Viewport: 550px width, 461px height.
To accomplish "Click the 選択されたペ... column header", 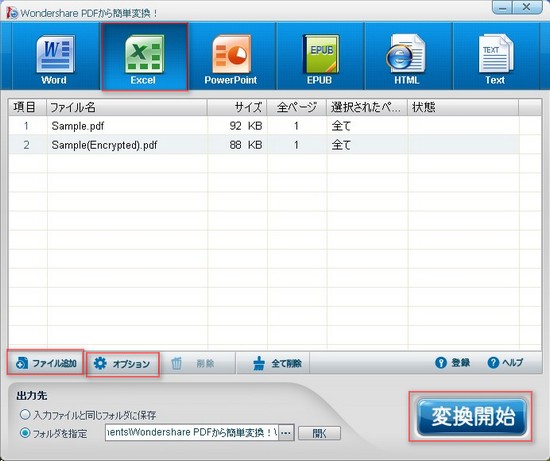I will pos(367,107).
